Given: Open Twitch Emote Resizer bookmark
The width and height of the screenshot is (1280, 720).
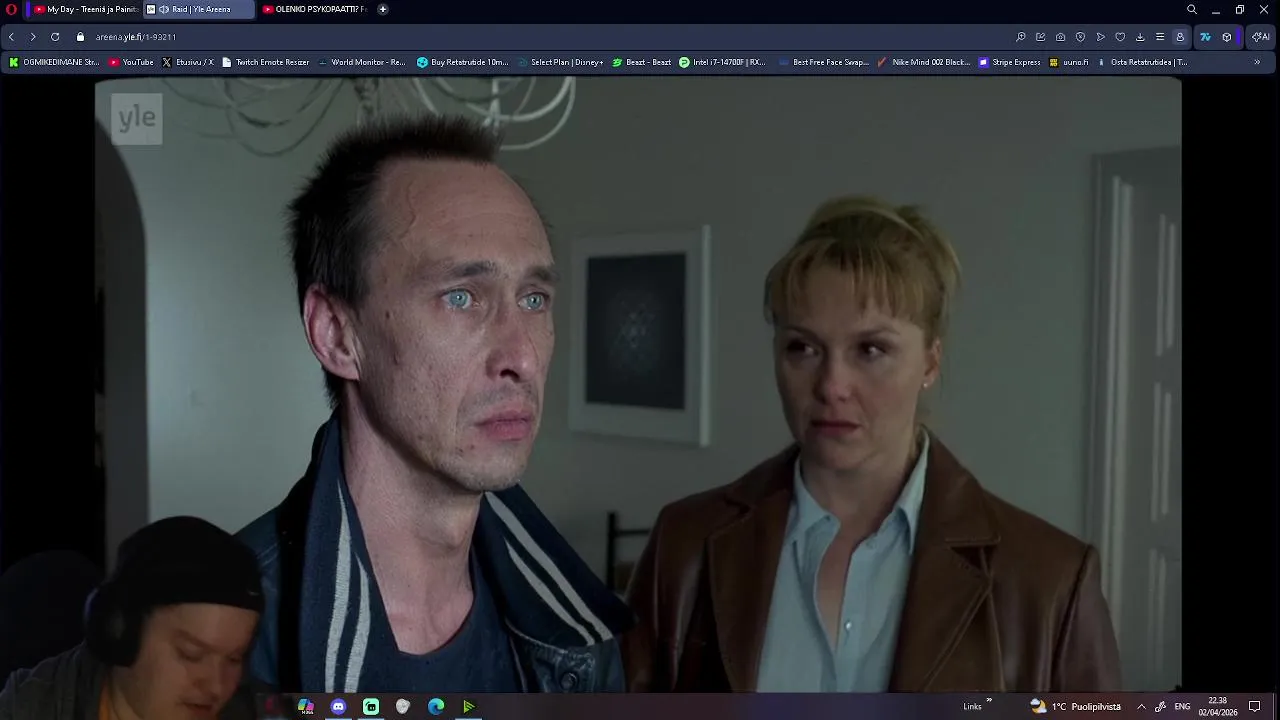Looking at the screenshot, I should point(266,62).
